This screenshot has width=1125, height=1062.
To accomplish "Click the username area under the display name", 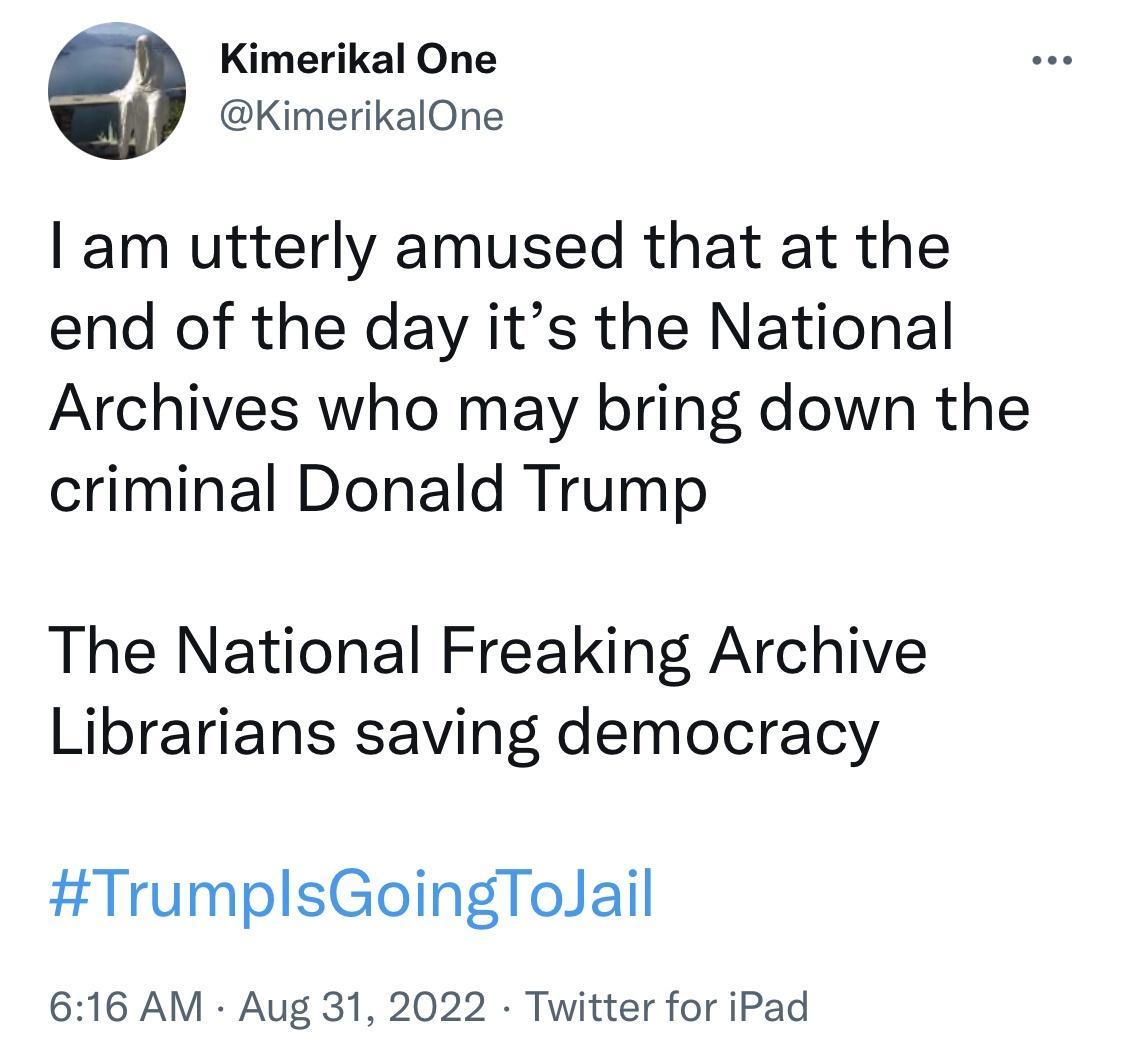I will [363, 115].
